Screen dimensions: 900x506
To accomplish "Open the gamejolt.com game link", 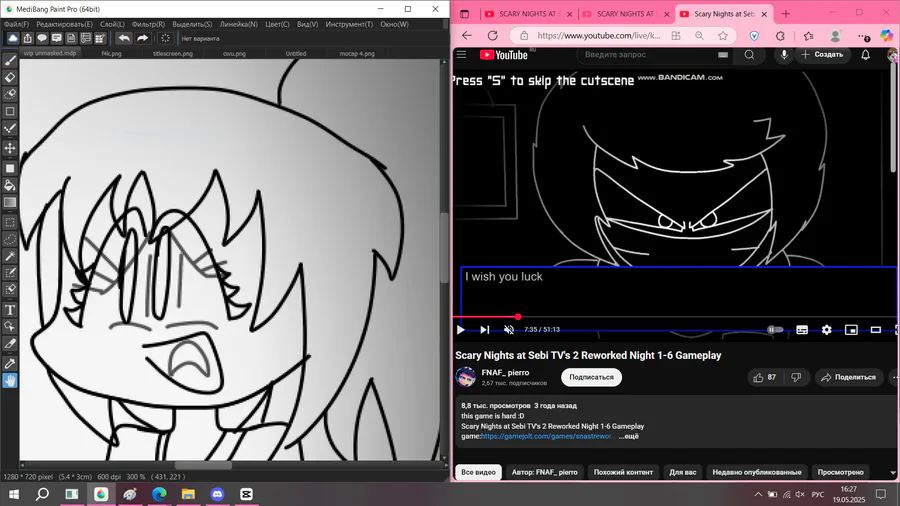I will click(546, 437).
